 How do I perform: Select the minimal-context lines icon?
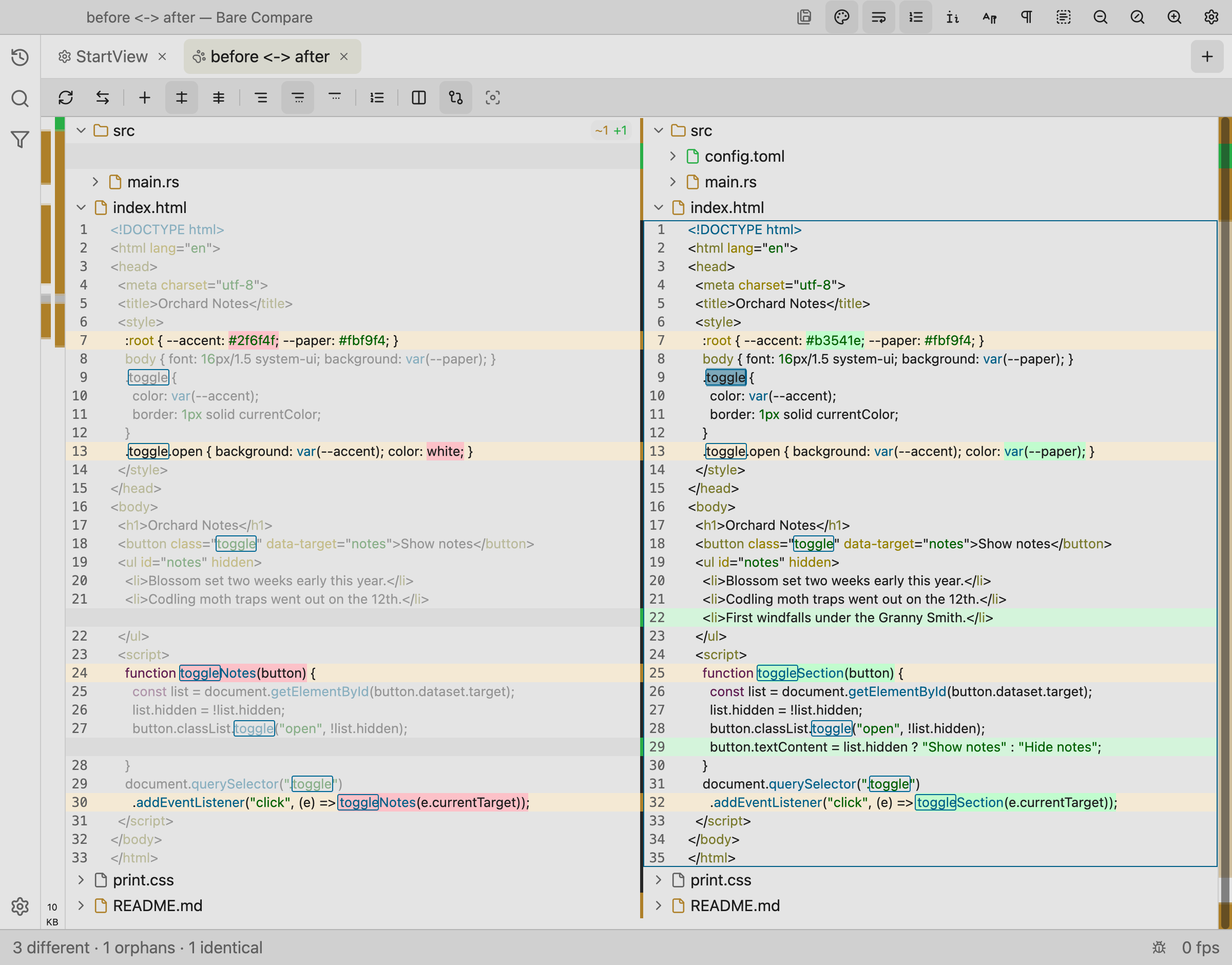(334, 97)
